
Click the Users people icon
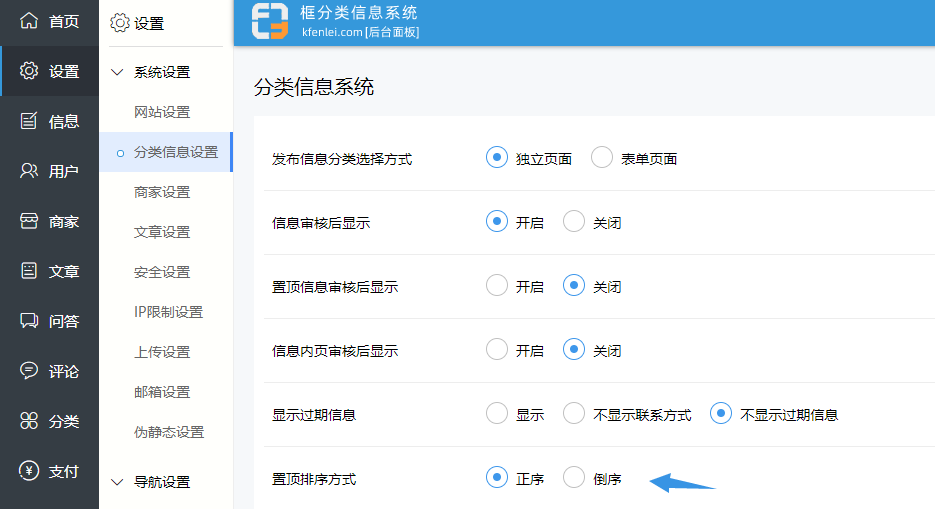coord(29,171)
